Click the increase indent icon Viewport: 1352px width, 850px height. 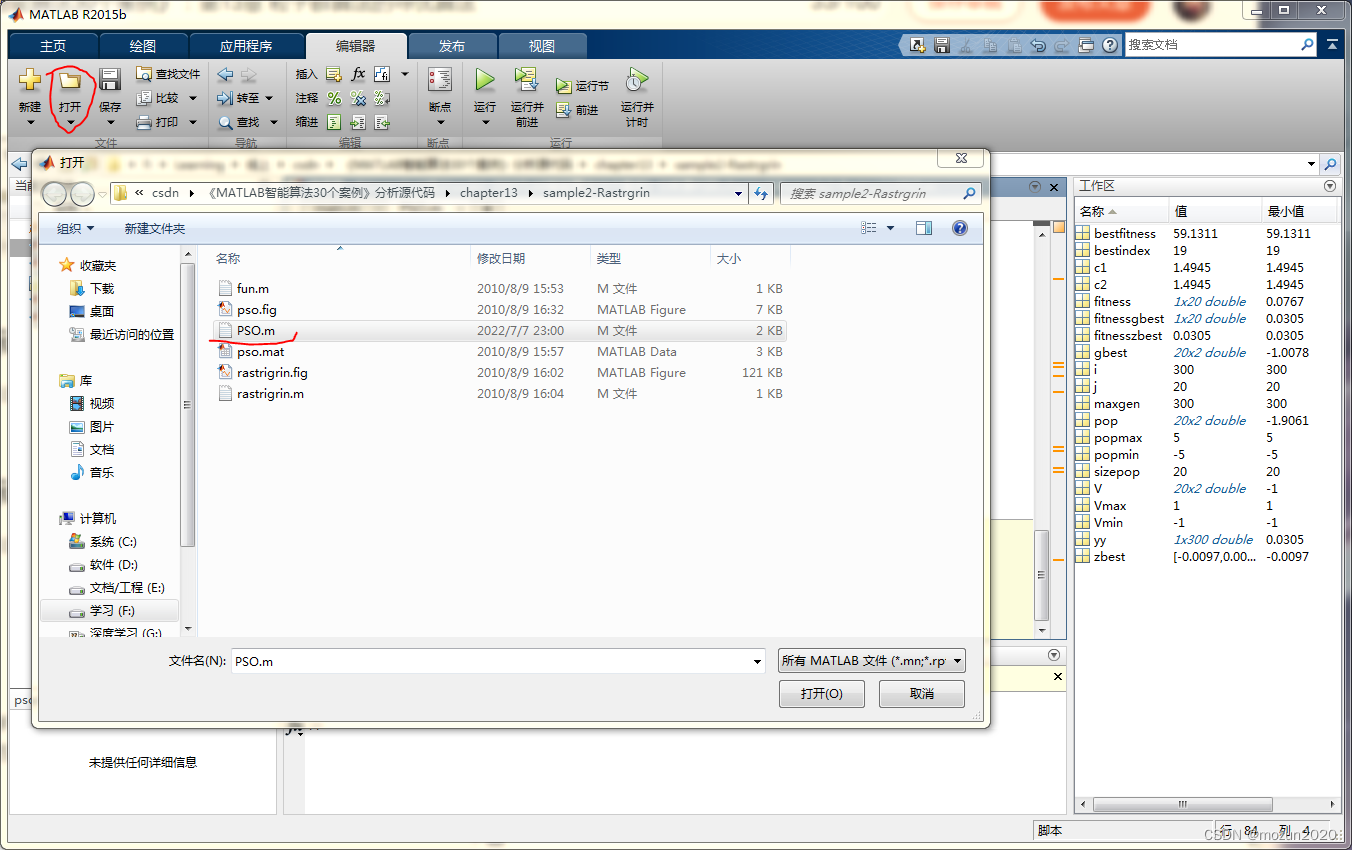pyautogui.click(x=358, y=122)
